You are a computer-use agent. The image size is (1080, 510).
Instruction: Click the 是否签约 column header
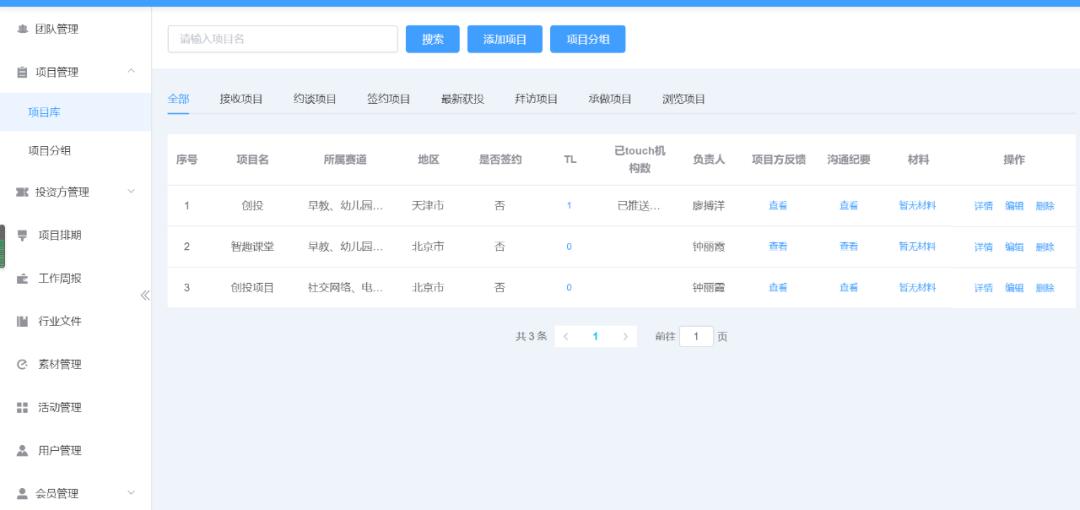(500, 160)
